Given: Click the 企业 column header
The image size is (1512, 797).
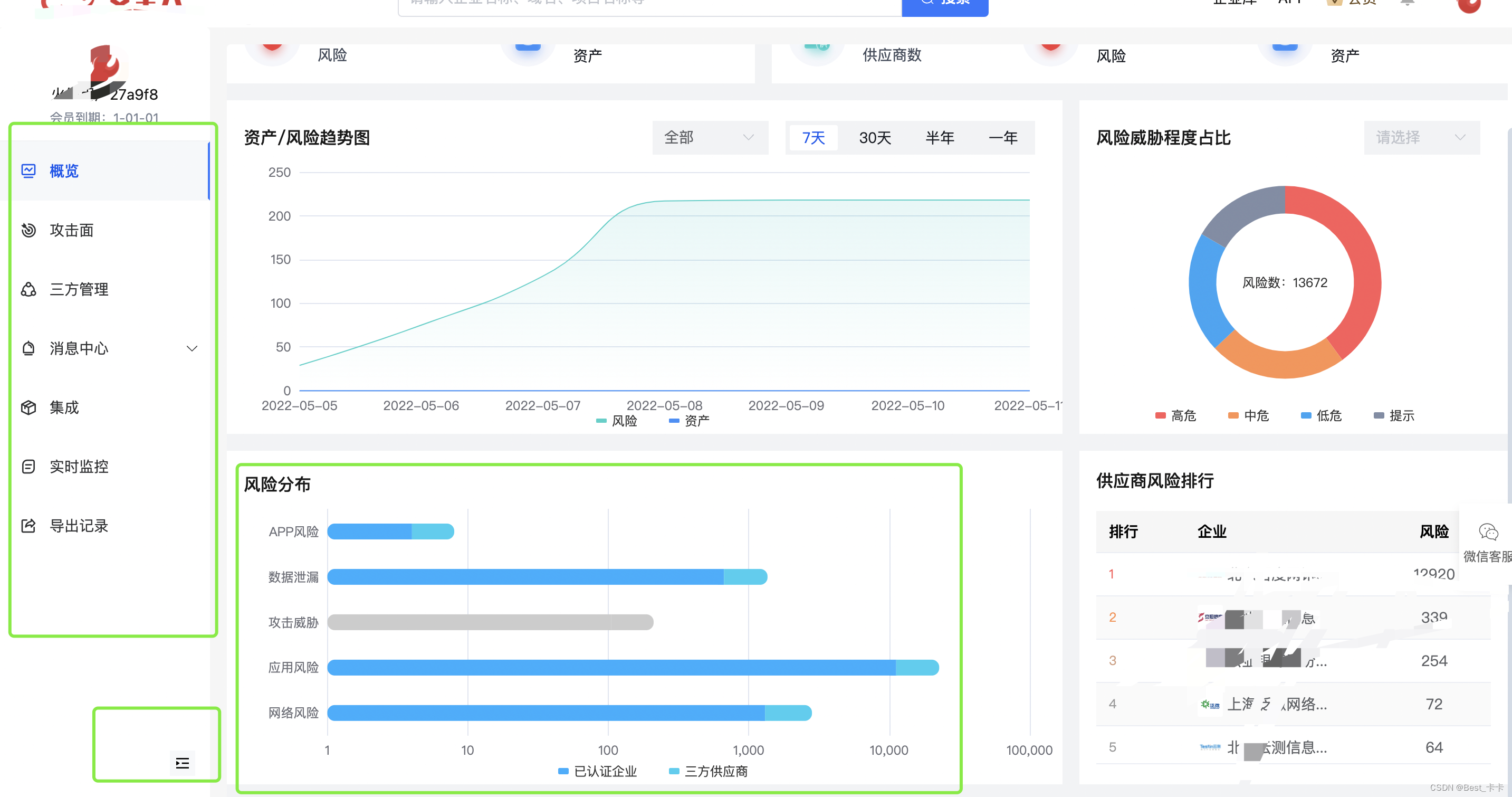Looking at the screenshot, I should (1212, 532).
